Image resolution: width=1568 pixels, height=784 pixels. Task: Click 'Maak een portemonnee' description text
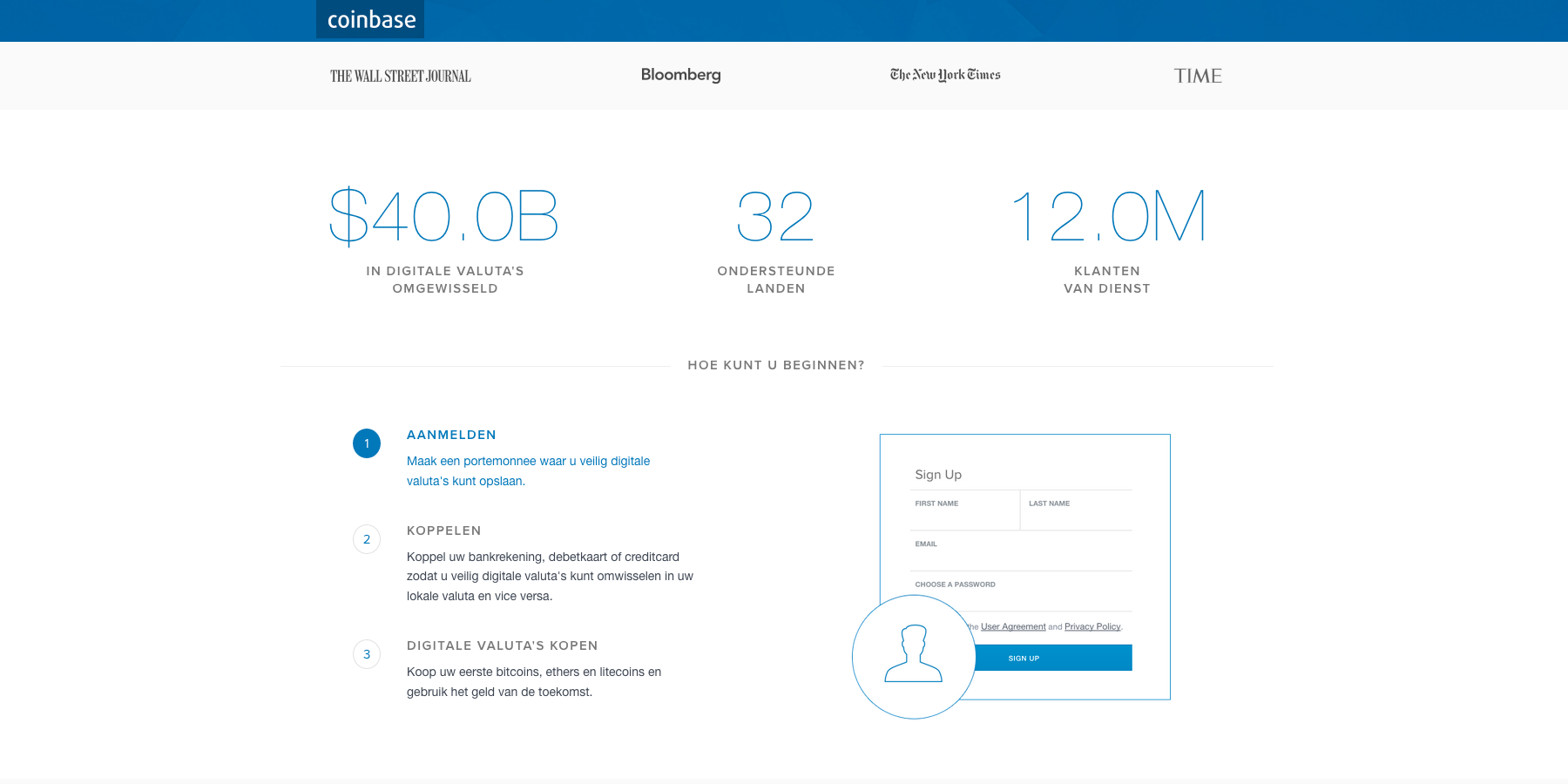coord(529,471)
